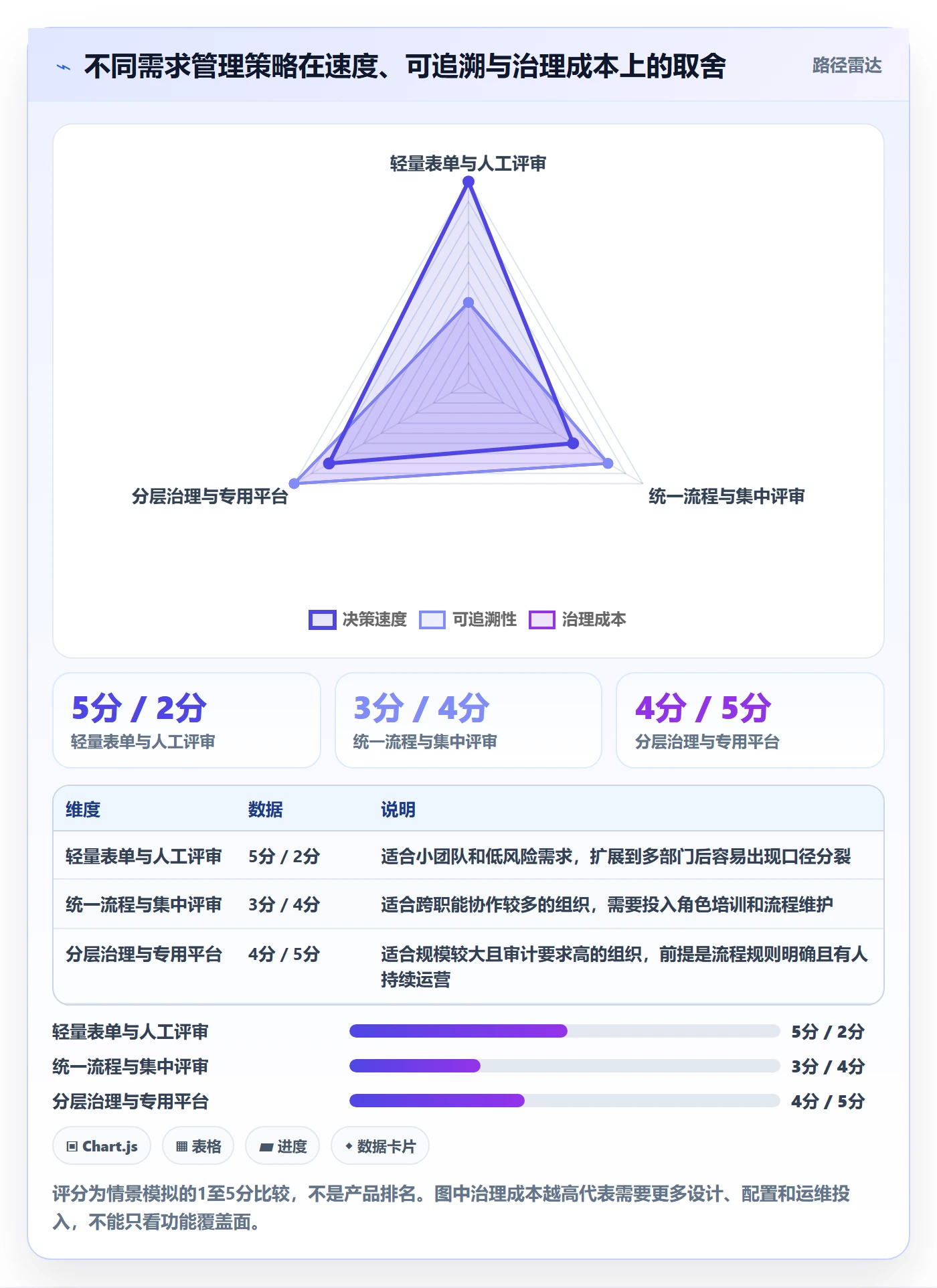Click progress value 5分 / 2分
The width and height of the screenshot is (937, 1288).
point(828,1032)
